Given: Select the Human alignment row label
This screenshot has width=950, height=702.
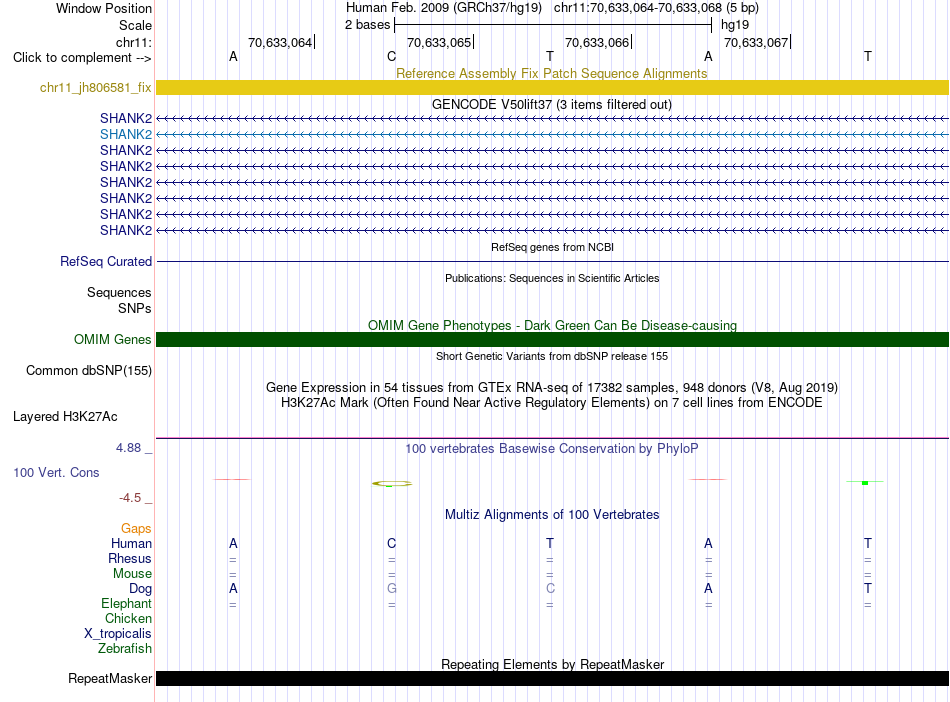Looking at the screenshot, I should point(131,544).
